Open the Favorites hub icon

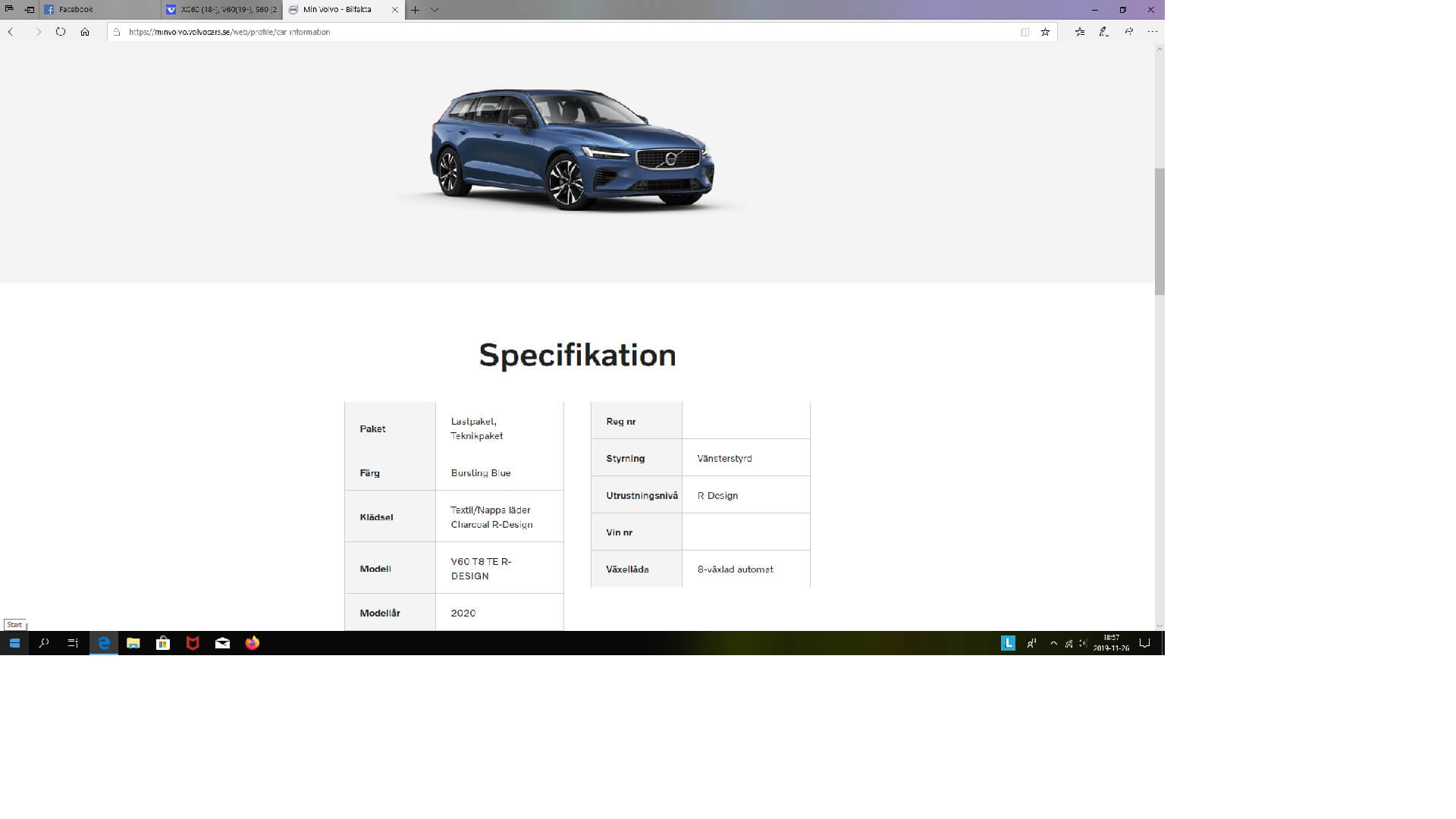point(1080,32)
